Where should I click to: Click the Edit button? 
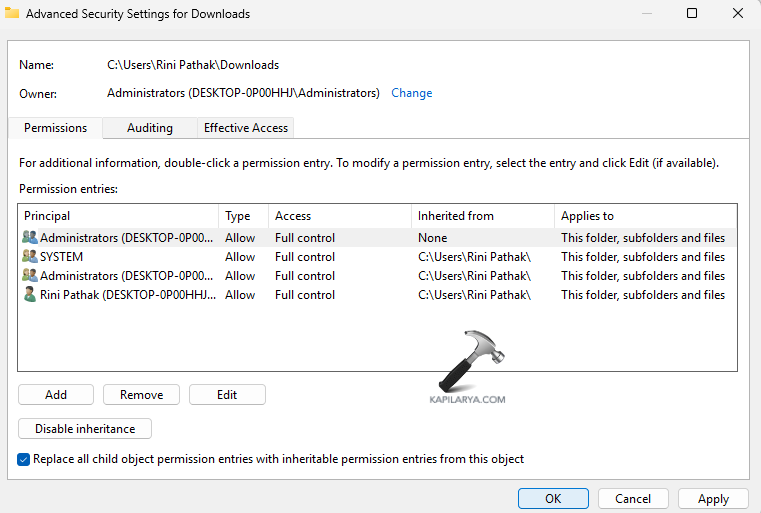[227, 395]
